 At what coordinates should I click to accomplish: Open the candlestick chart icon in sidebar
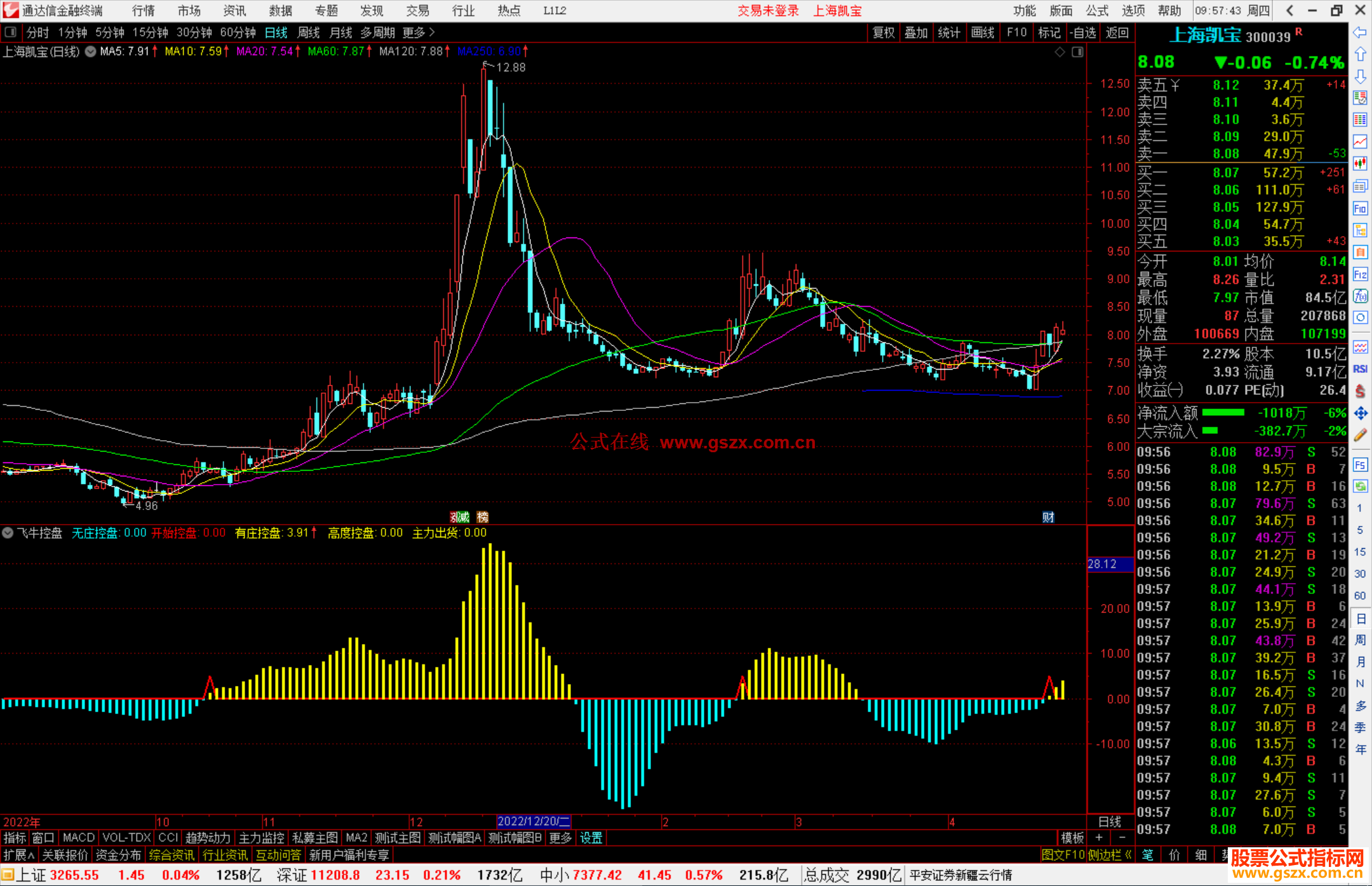point(1360,164)
